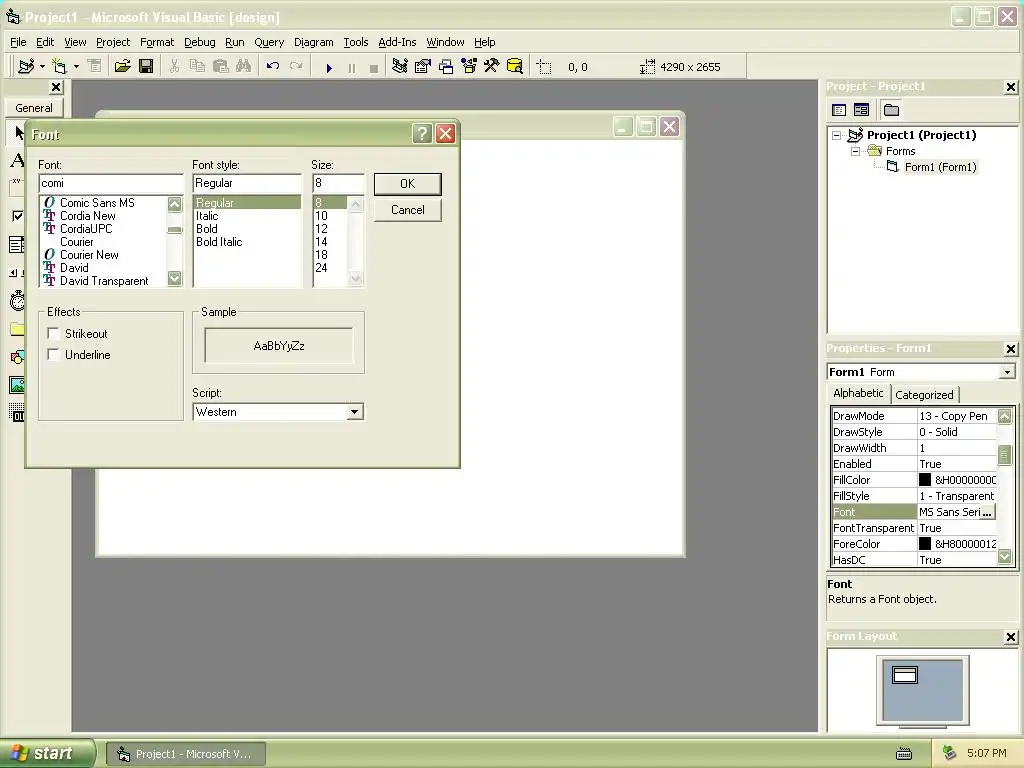Click the Save Project floppy icon
1024x768 pixels.
pyautogui.click(x=146, y=66)
